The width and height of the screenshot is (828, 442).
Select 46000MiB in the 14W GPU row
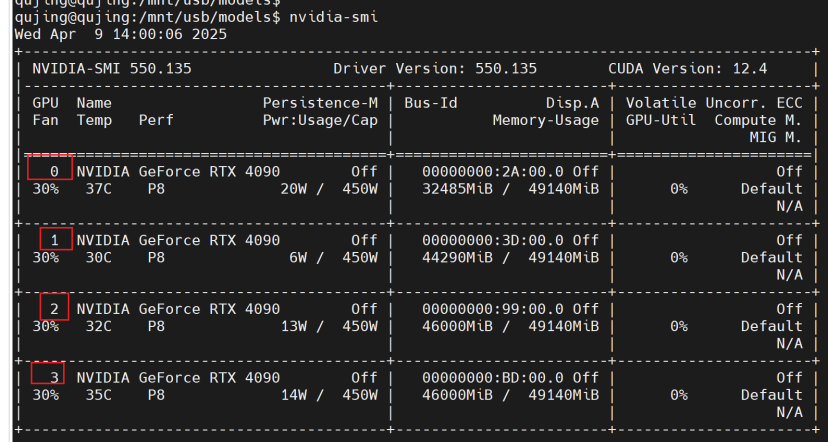457,395
